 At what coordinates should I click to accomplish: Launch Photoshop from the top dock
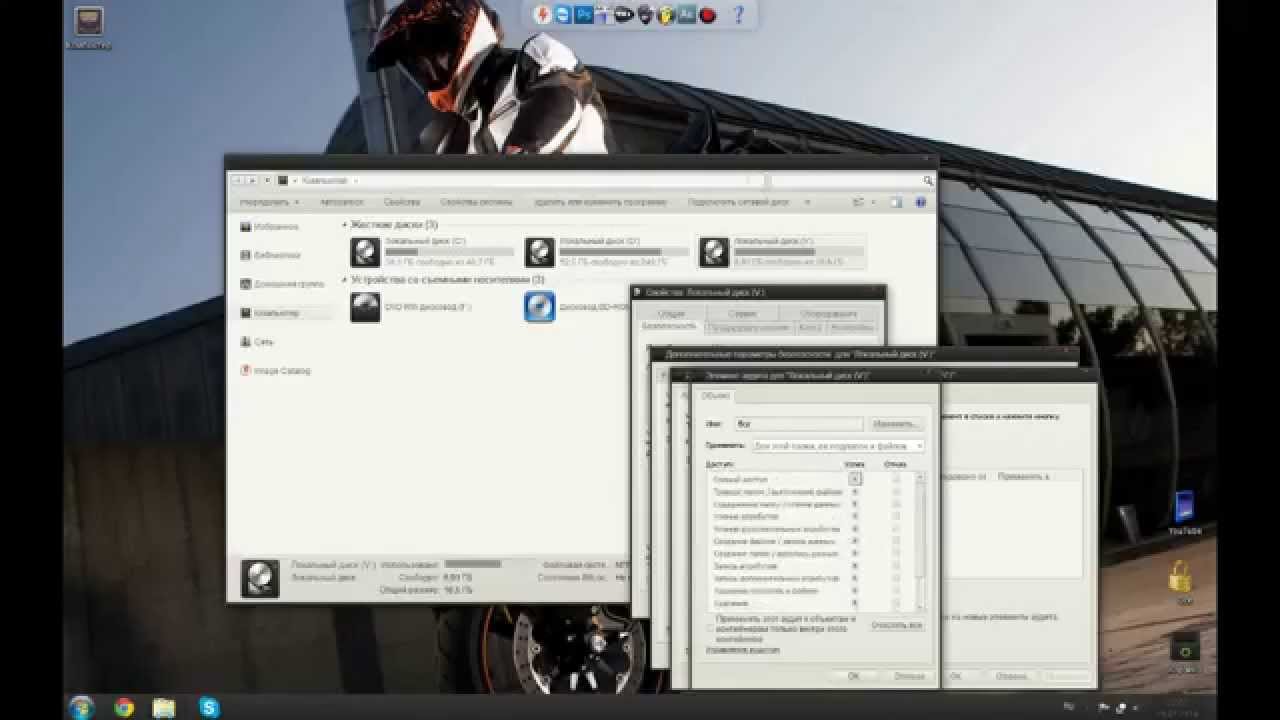tap(584, 15)
